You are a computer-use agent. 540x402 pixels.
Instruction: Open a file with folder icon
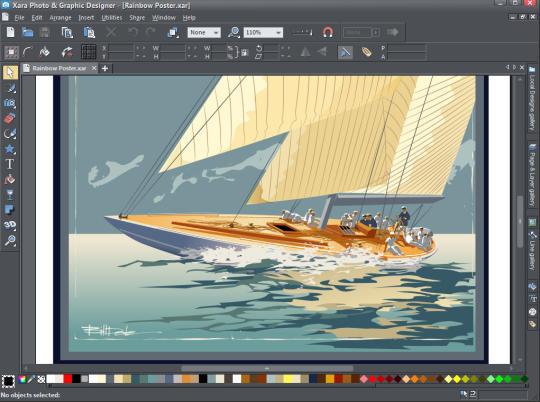[28, 32]
